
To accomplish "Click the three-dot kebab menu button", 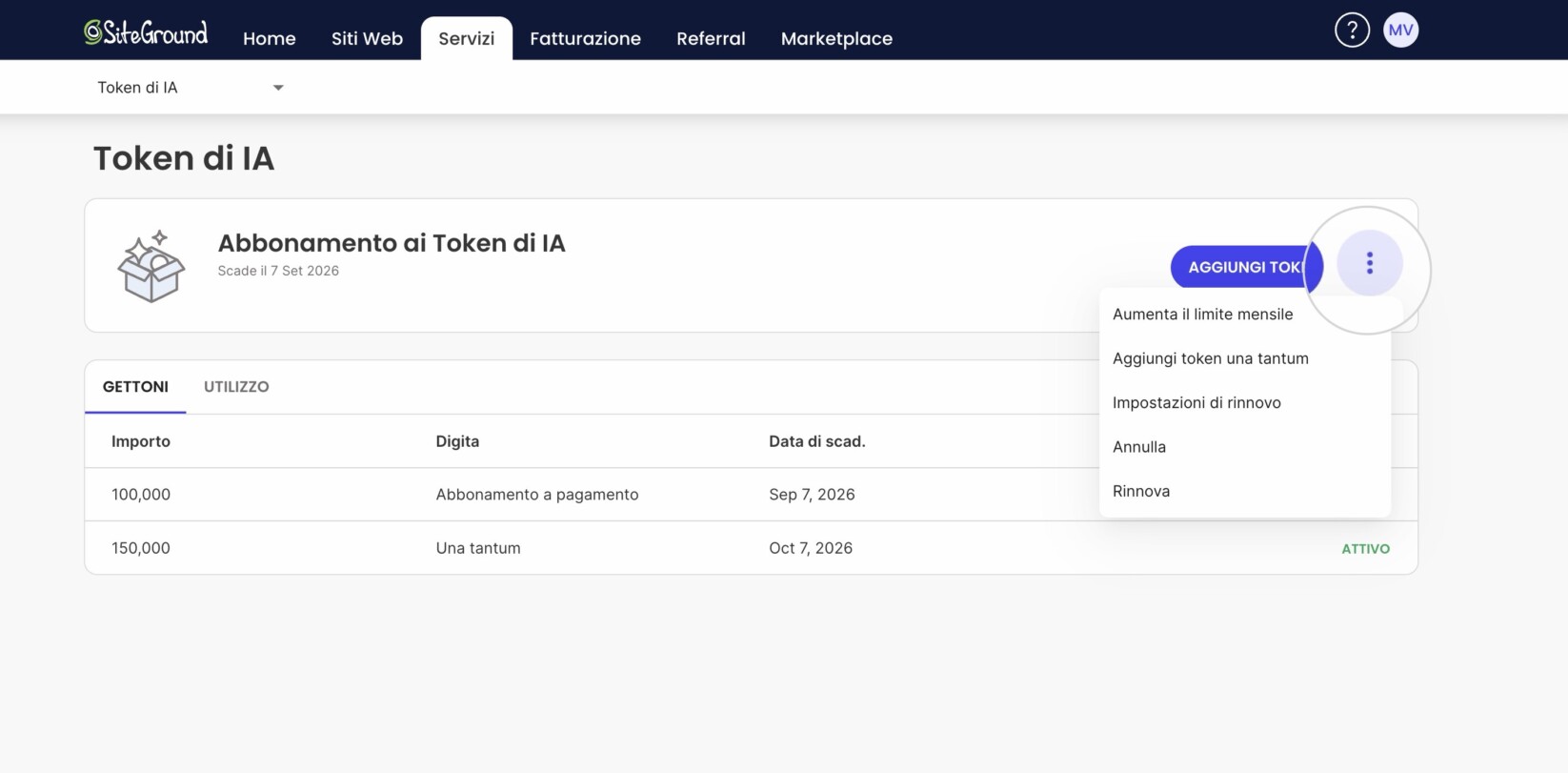I will click(1370, 263).
